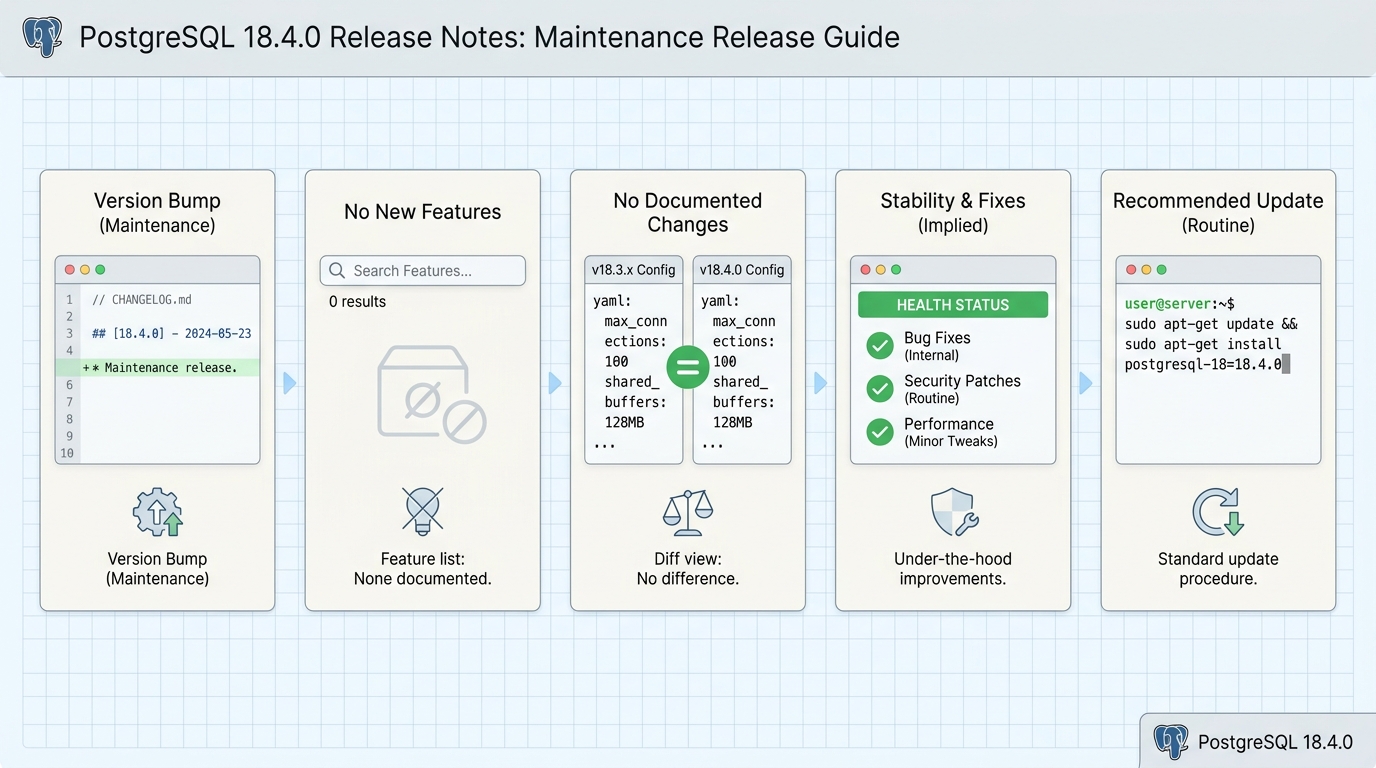Click the postgresql-18=18.4.0 command line
1376x768 pixels.
pos(1203,365)
